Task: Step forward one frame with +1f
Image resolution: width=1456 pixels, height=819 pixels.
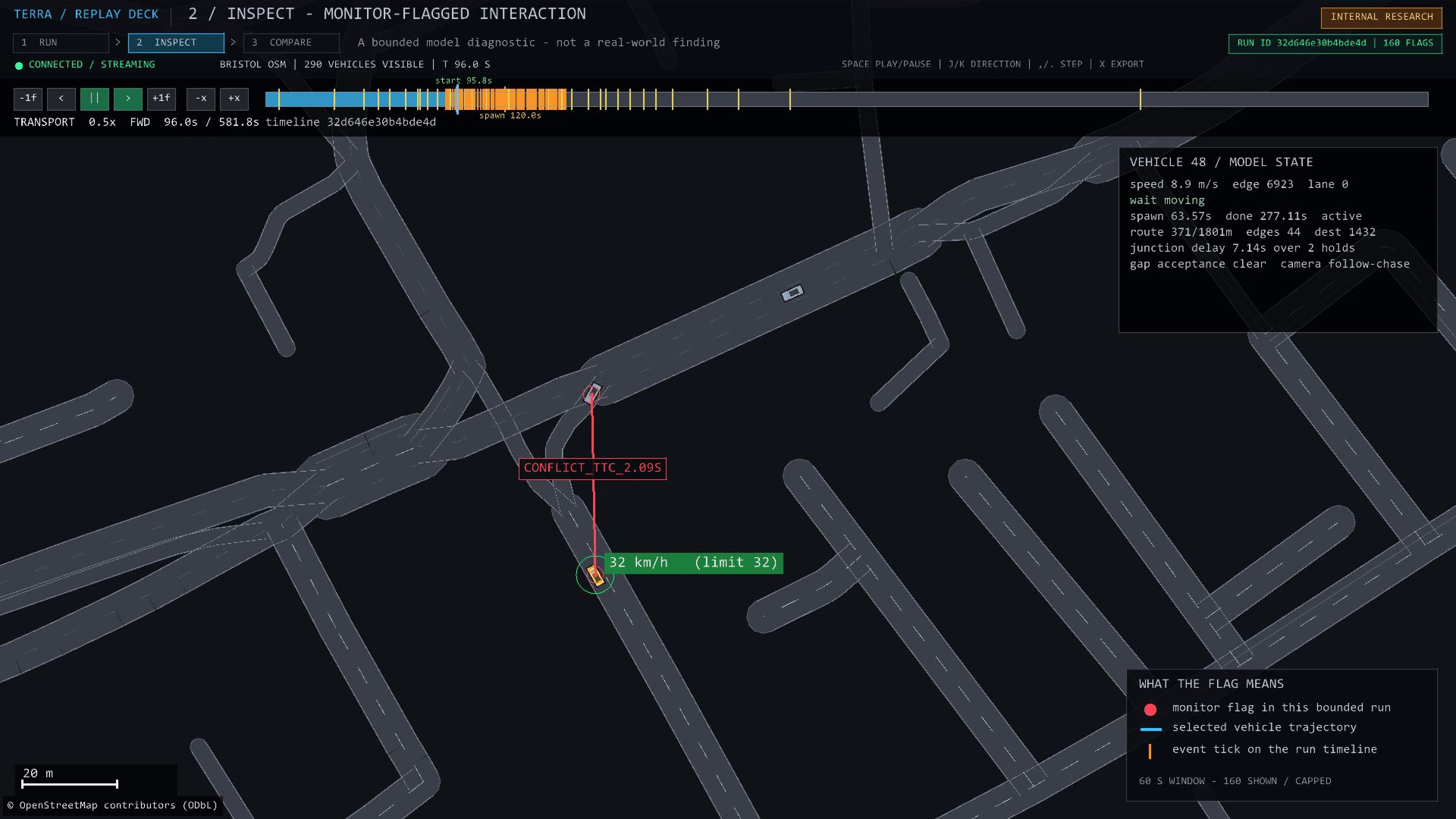Action: tap(162, 99)
